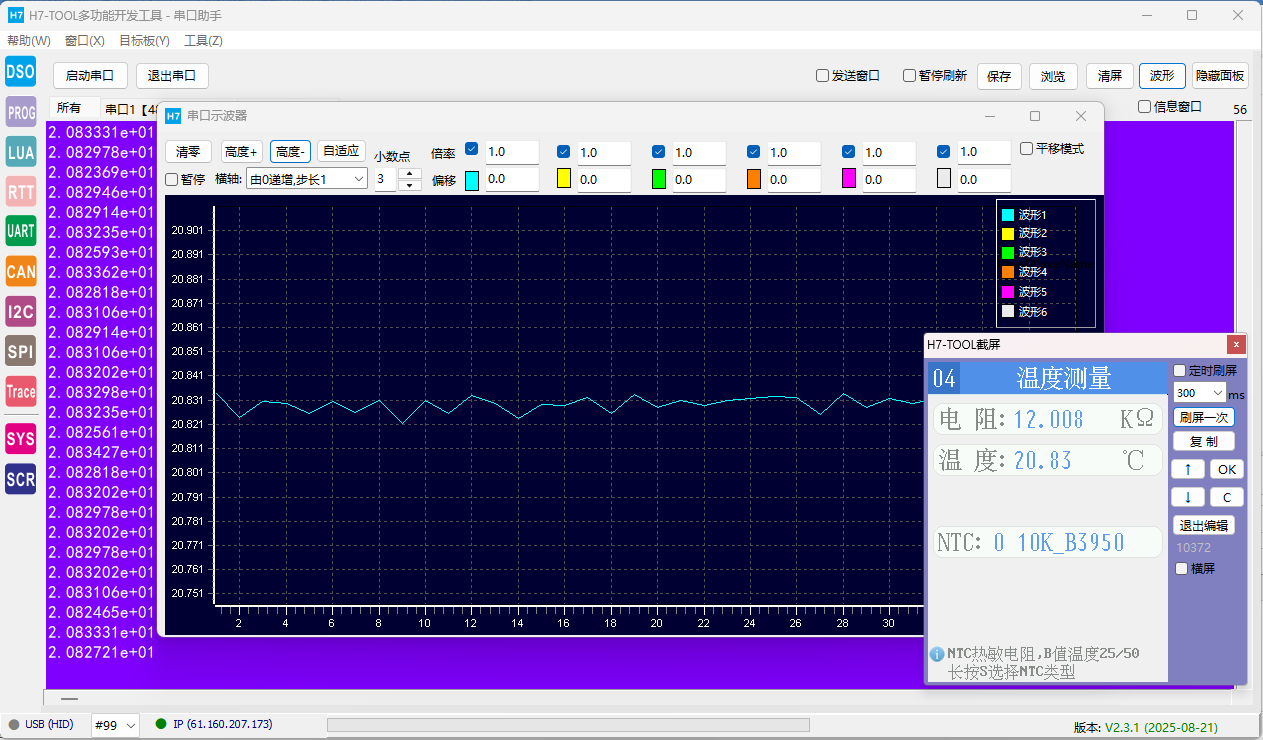Enable the 暂停刷新 checkbox
1263x740 pixels.
tap(910, 76)
